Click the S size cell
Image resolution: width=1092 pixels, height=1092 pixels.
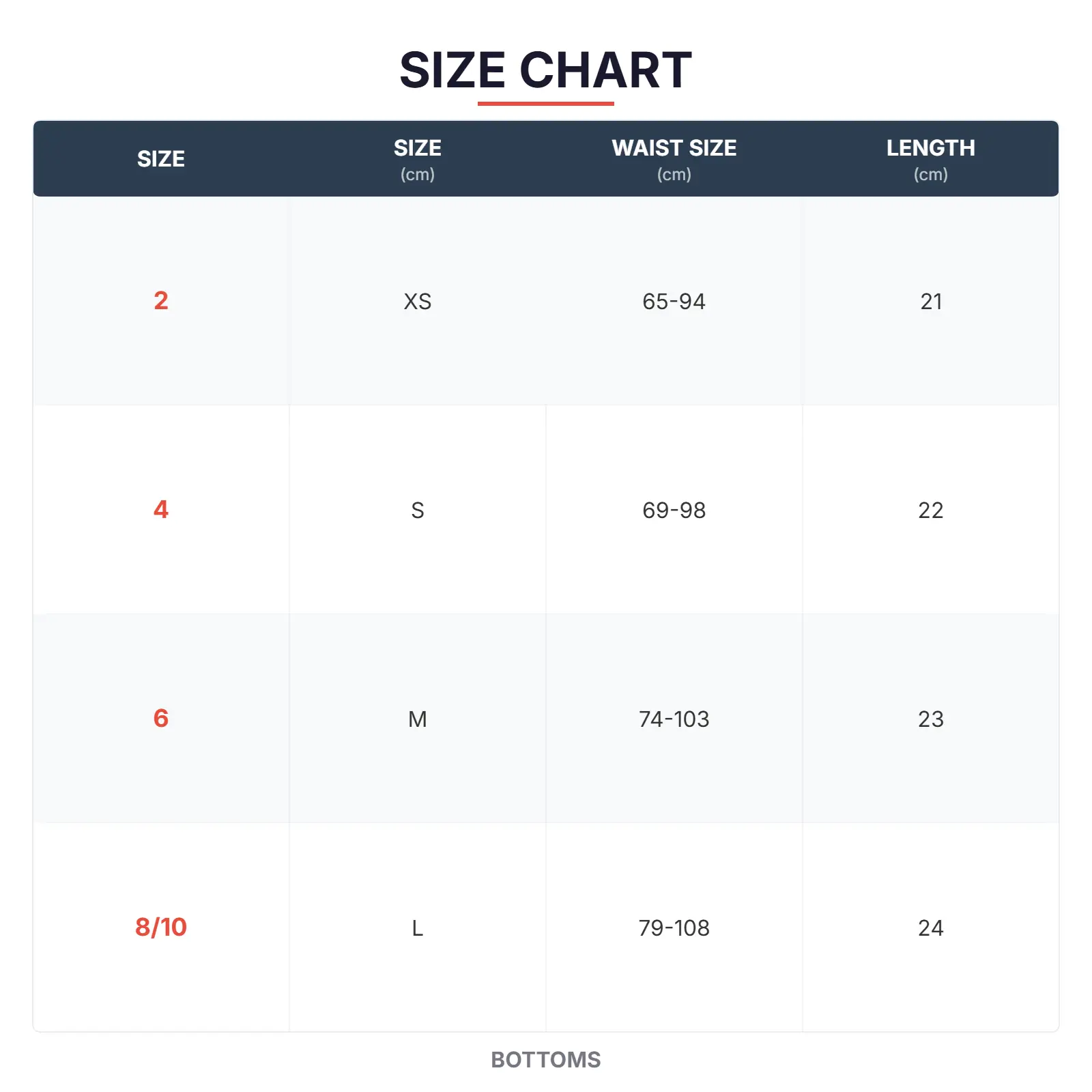(418, 511)
